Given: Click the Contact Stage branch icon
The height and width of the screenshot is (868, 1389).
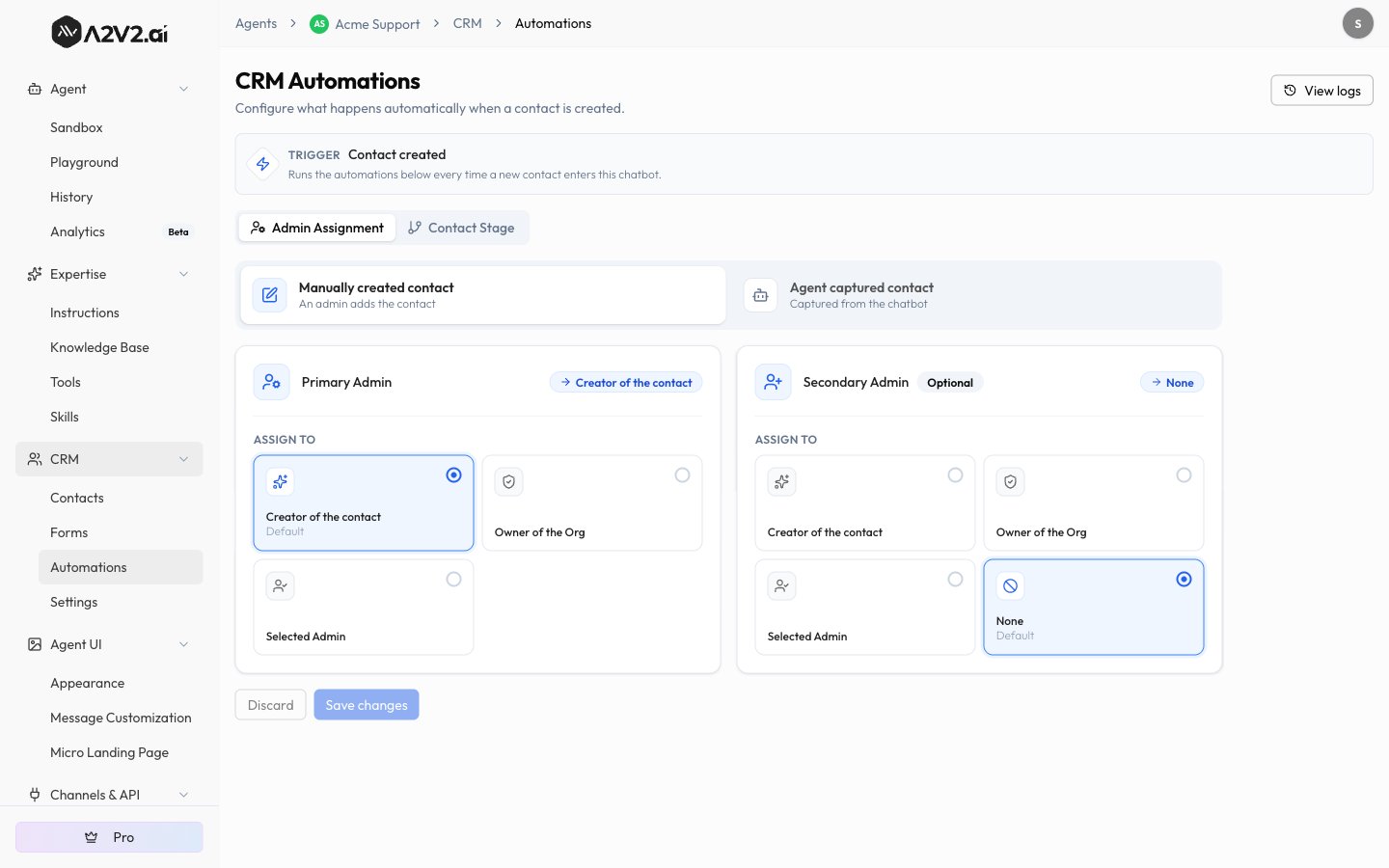Looking at the screenshot, I should click(415, 228).
